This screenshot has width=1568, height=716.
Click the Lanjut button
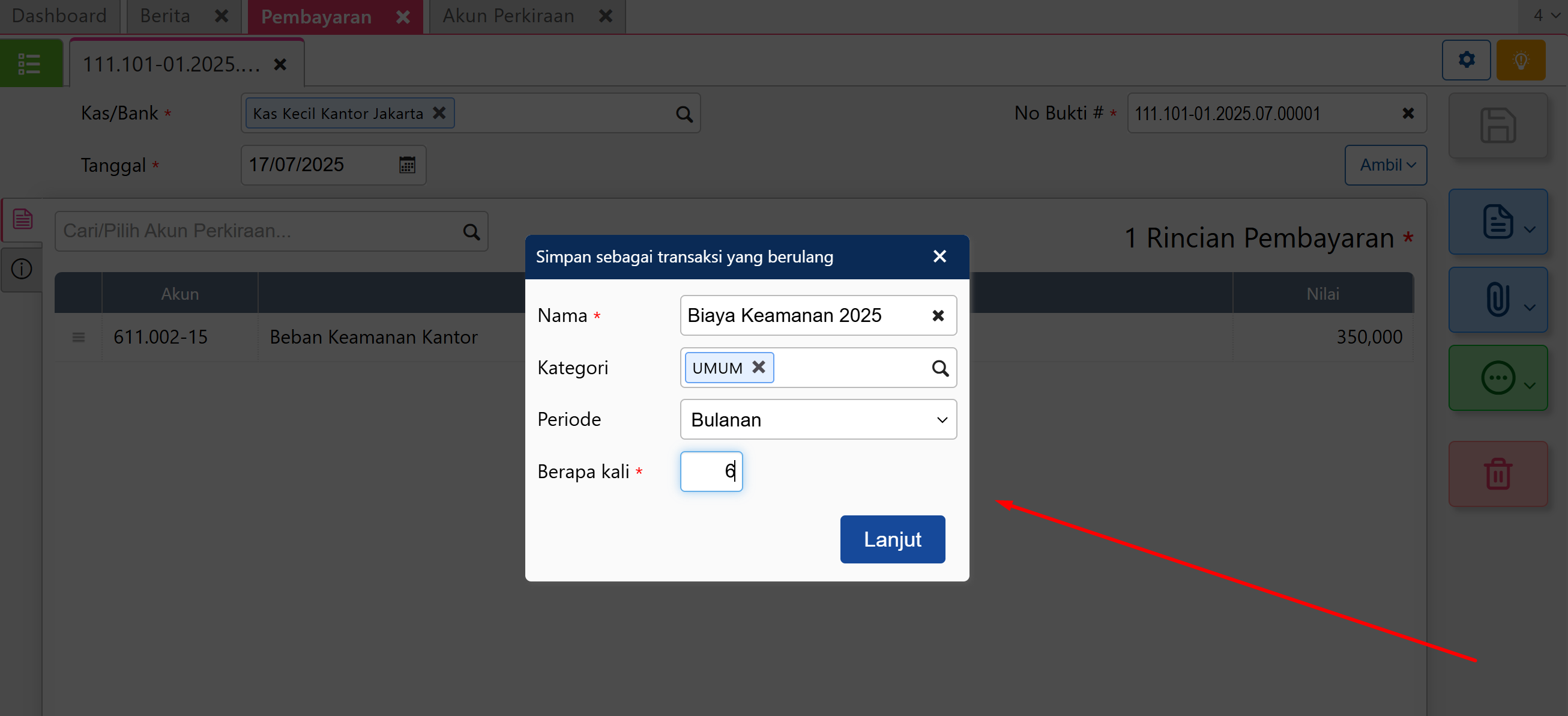point(891,539)
